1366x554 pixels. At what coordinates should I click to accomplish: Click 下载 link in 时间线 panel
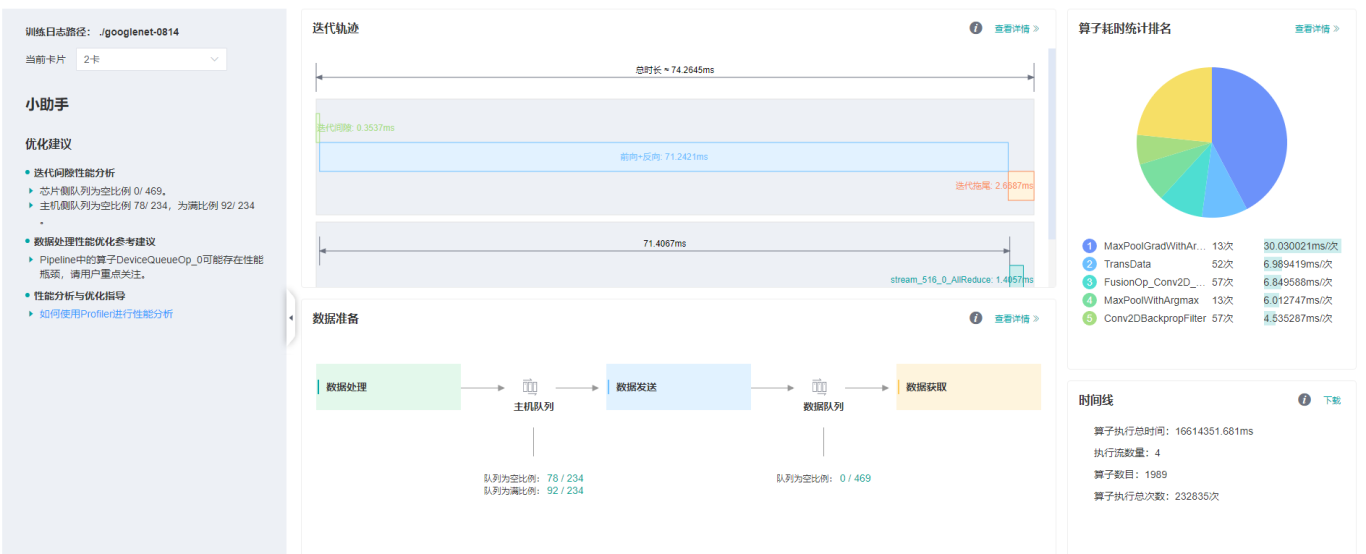point(1332,400)
